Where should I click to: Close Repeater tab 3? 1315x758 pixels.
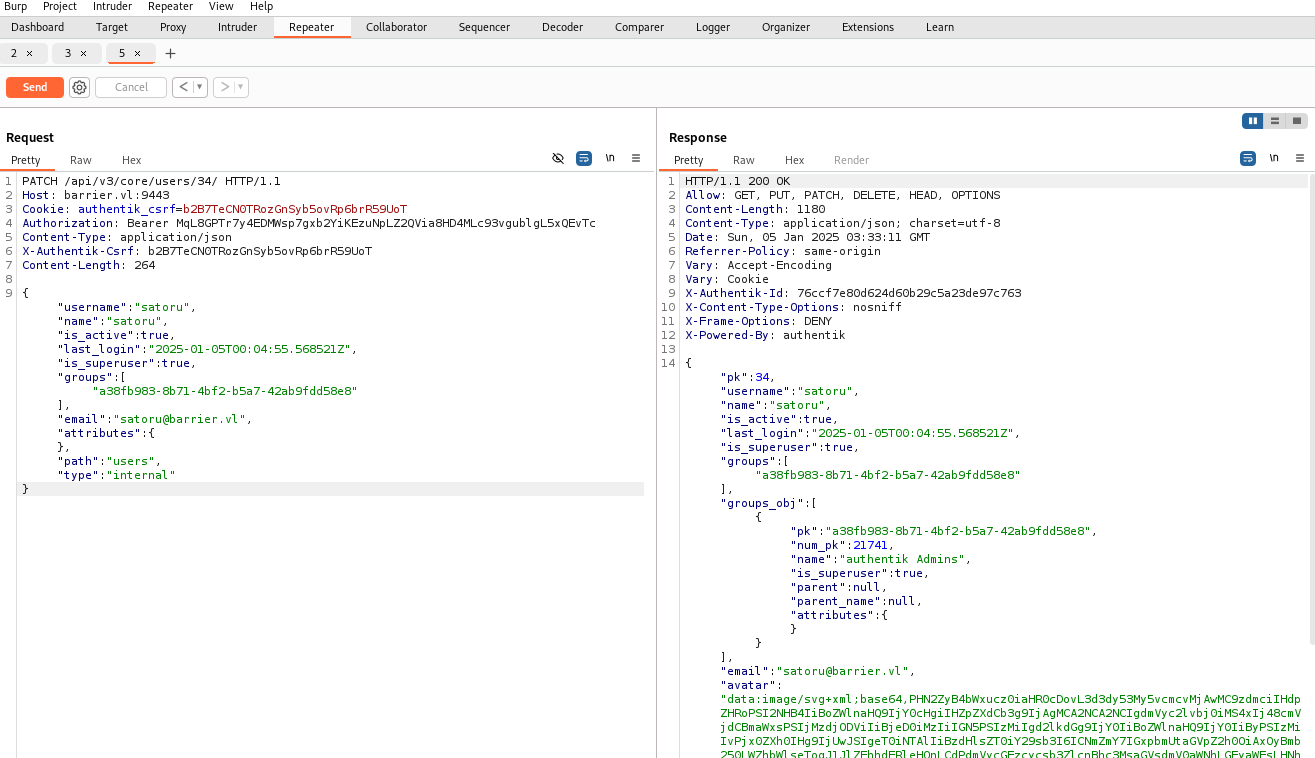coord(83,53)
